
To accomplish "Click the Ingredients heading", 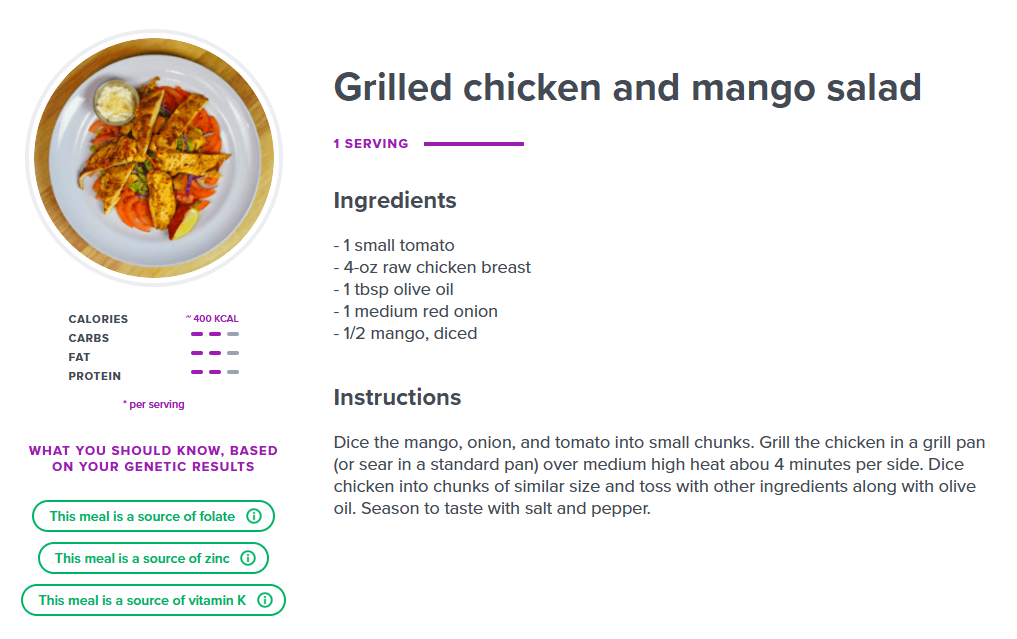I will point(395,200).
